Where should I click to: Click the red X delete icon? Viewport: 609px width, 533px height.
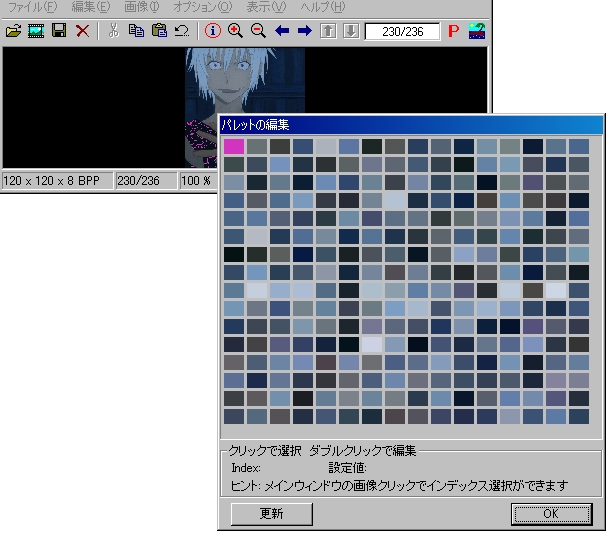click(82, 31)
